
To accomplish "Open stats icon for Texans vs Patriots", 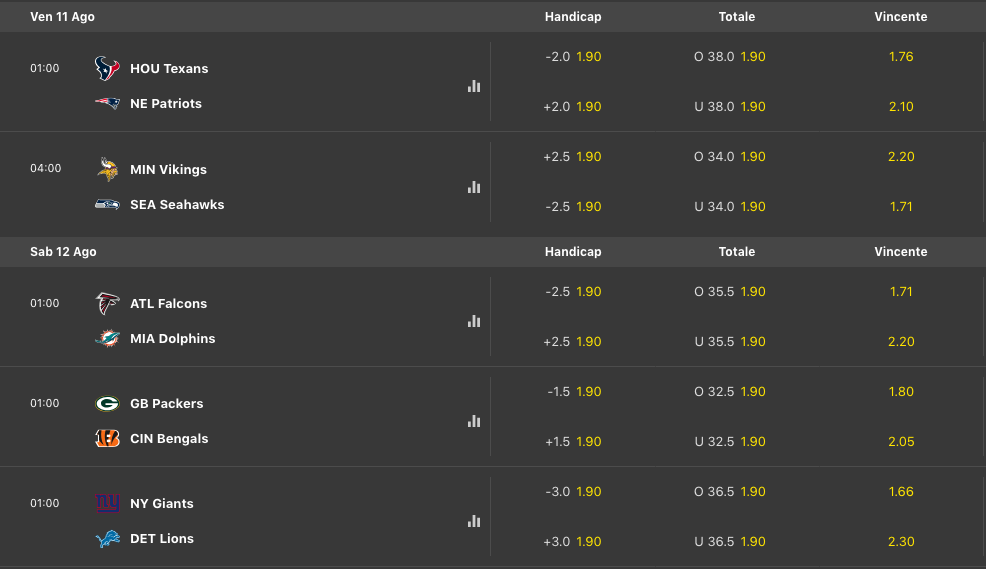I will click(474, 86).
